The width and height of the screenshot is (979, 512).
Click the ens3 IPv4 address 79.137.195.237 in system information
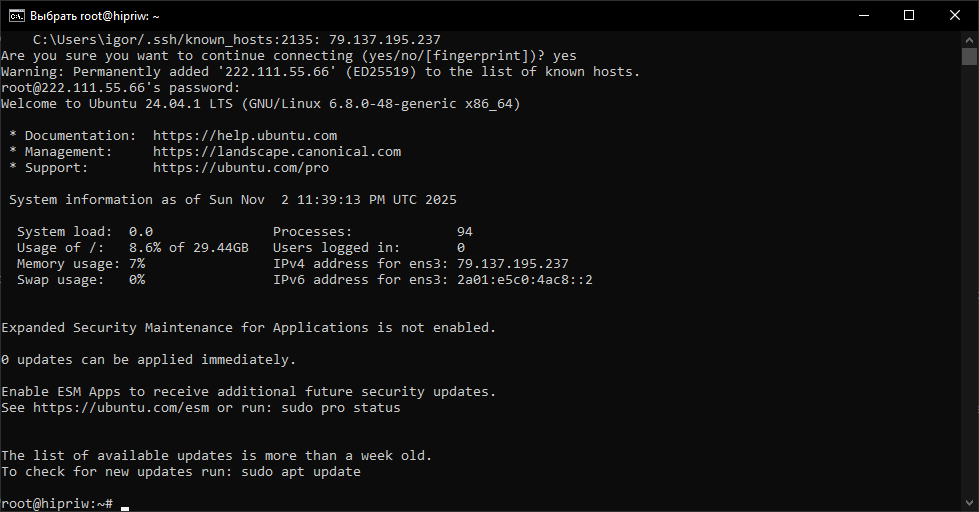coord(513,264)
